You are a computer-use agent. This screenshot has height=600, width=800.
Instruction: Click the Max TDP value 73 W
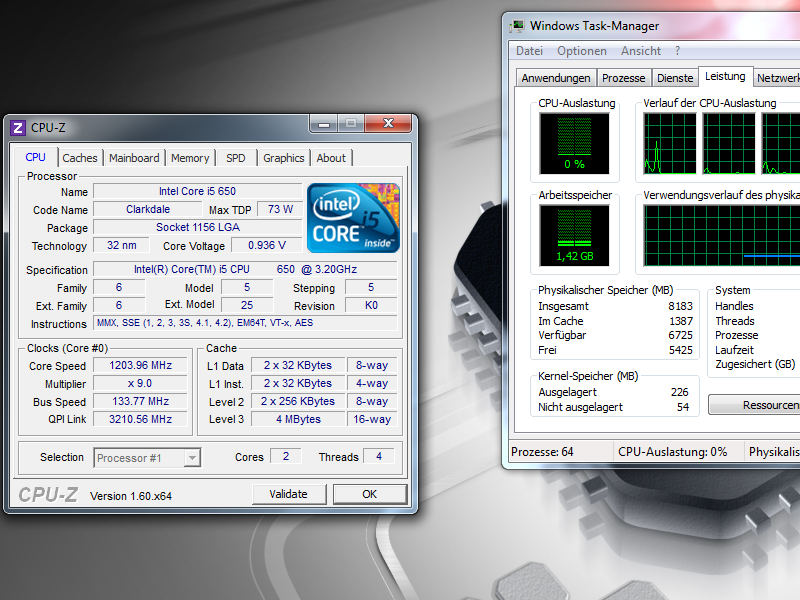tap(280, 209)
